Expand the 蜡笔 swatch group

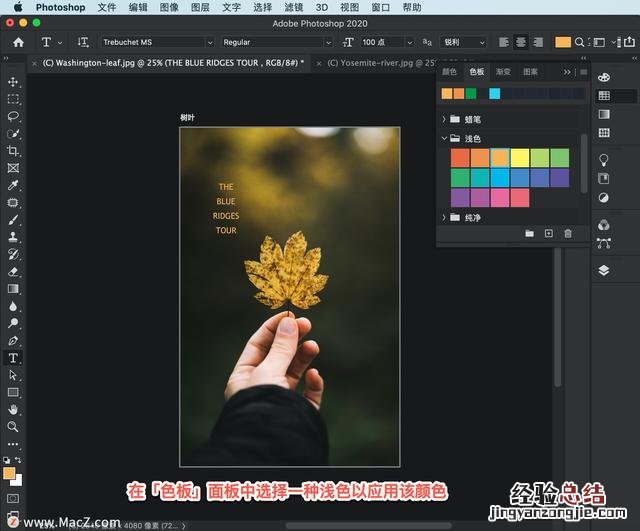click(x=443, y=119)
